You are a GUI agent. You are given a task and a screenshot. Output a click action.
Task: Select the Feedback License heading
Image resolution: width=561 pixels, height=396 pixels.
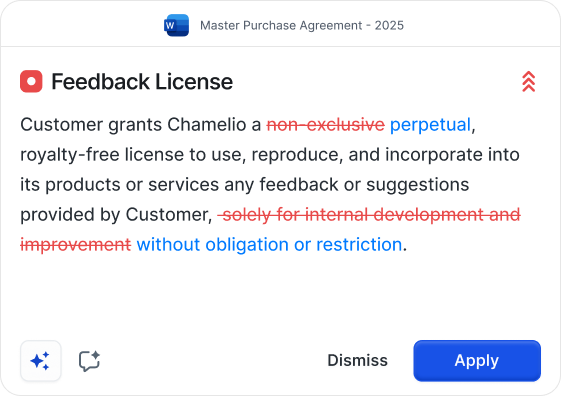pos(142,82)
